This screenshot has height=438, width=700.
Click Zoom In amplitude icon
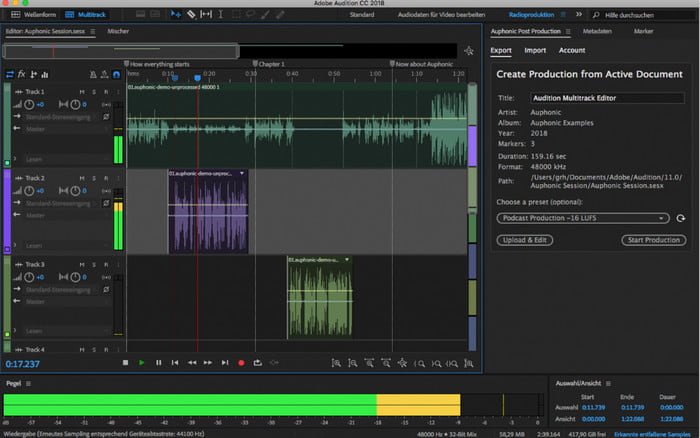pyautogui.click(x=336, y=363)
